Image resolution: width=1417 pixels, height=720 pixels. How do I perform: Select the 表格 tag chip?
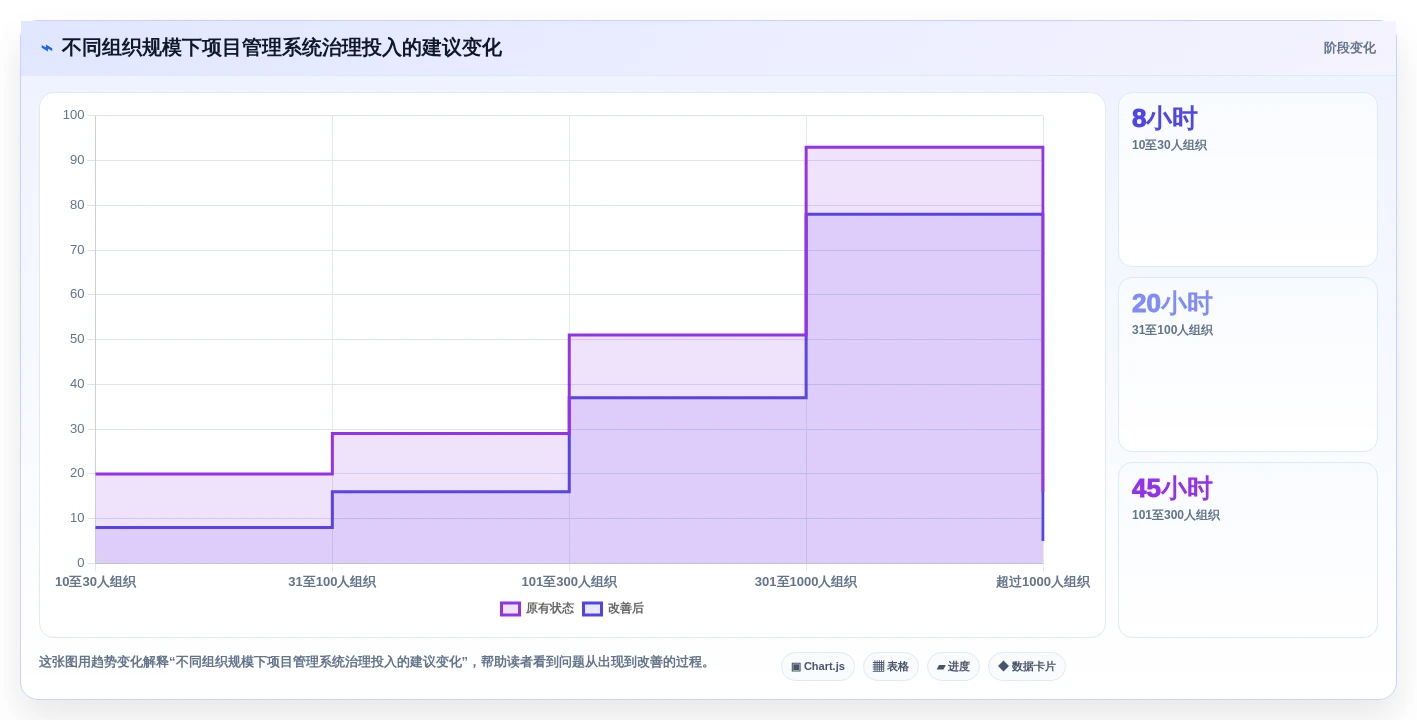(x=890, y=666)
